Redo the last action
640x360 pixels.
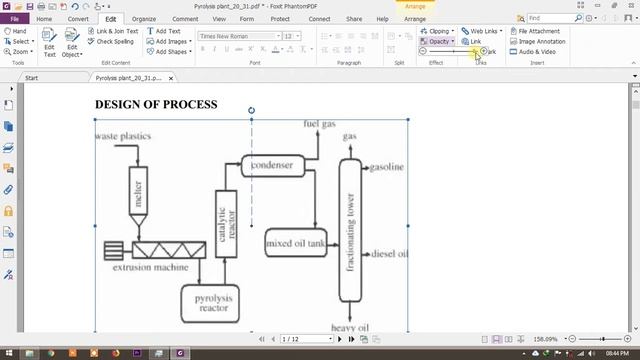[x=86, y=7]
